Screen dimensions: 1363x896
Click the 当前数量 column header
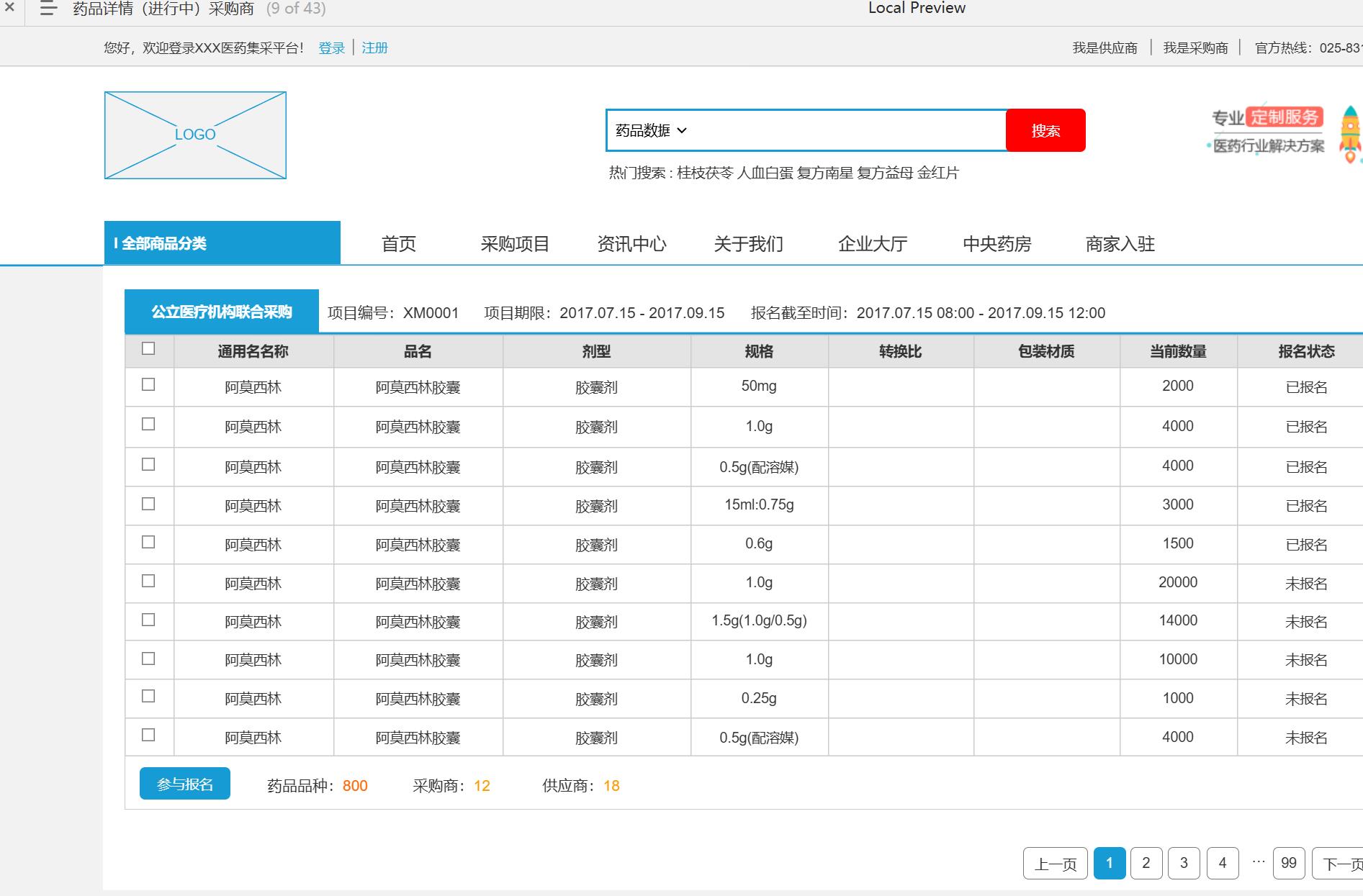coord(1178,351)
